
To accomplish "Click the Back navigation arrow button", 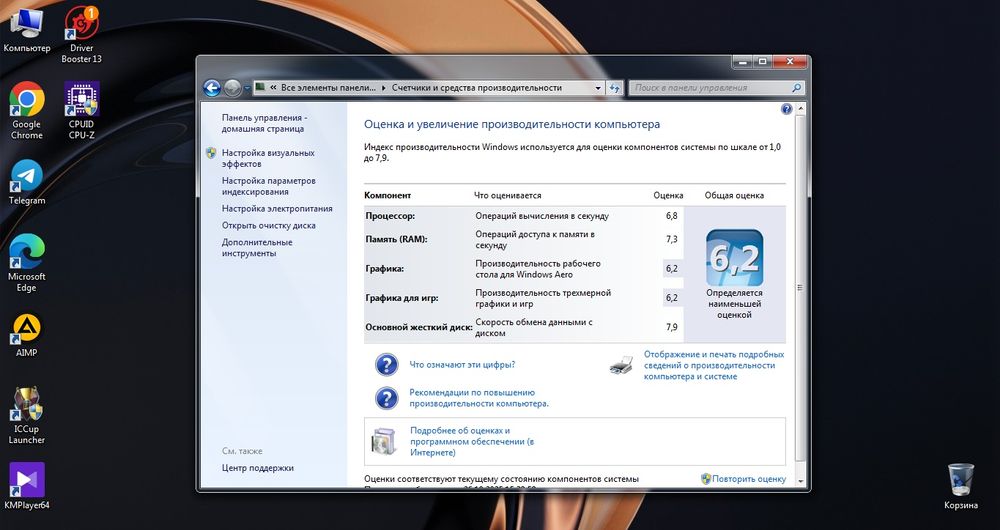I will tap(212, 88).
